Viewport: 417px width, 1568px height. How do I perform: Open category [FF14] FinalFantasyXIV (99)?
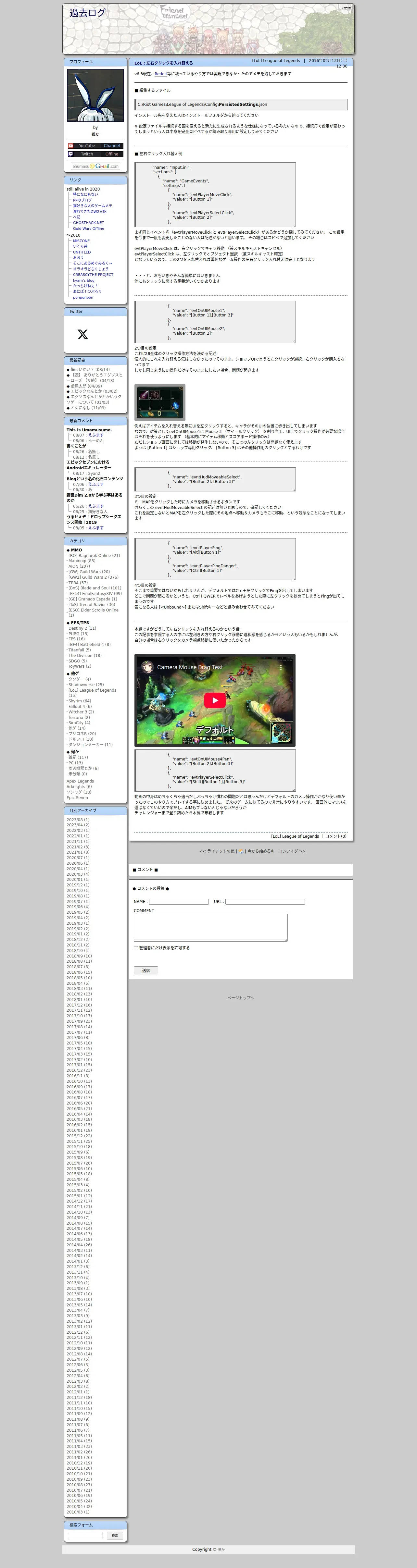(x=95, y=594)
